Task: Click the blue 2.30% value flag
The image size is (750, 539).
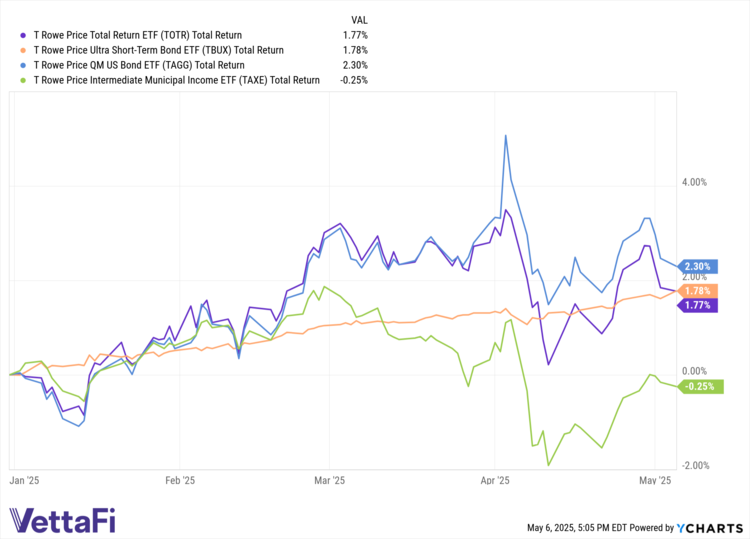Action: (698, 266)
